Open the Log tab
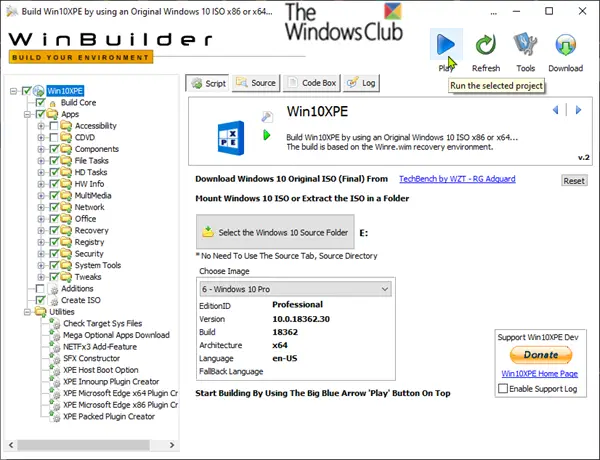 click(x=362, y=83)
